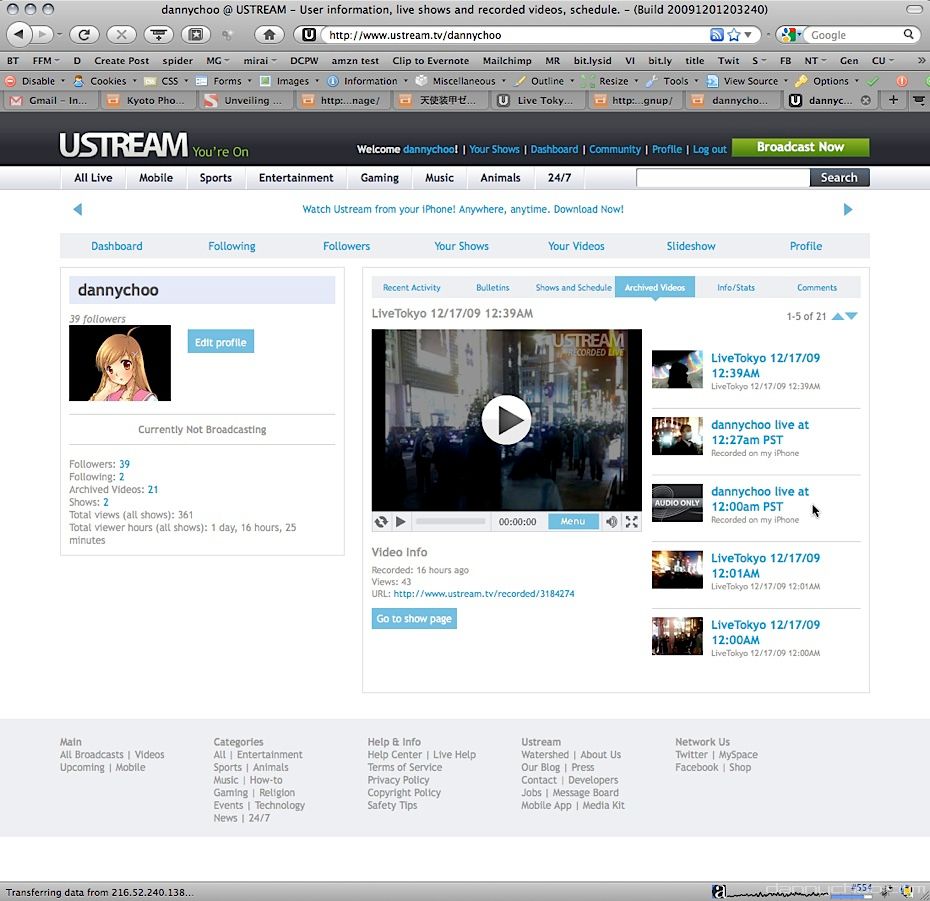Image resolution: width=930 pixels, height=901 pixels.
Task: Switch to the Info/Stats tab
Action: (x=735, y=287)
